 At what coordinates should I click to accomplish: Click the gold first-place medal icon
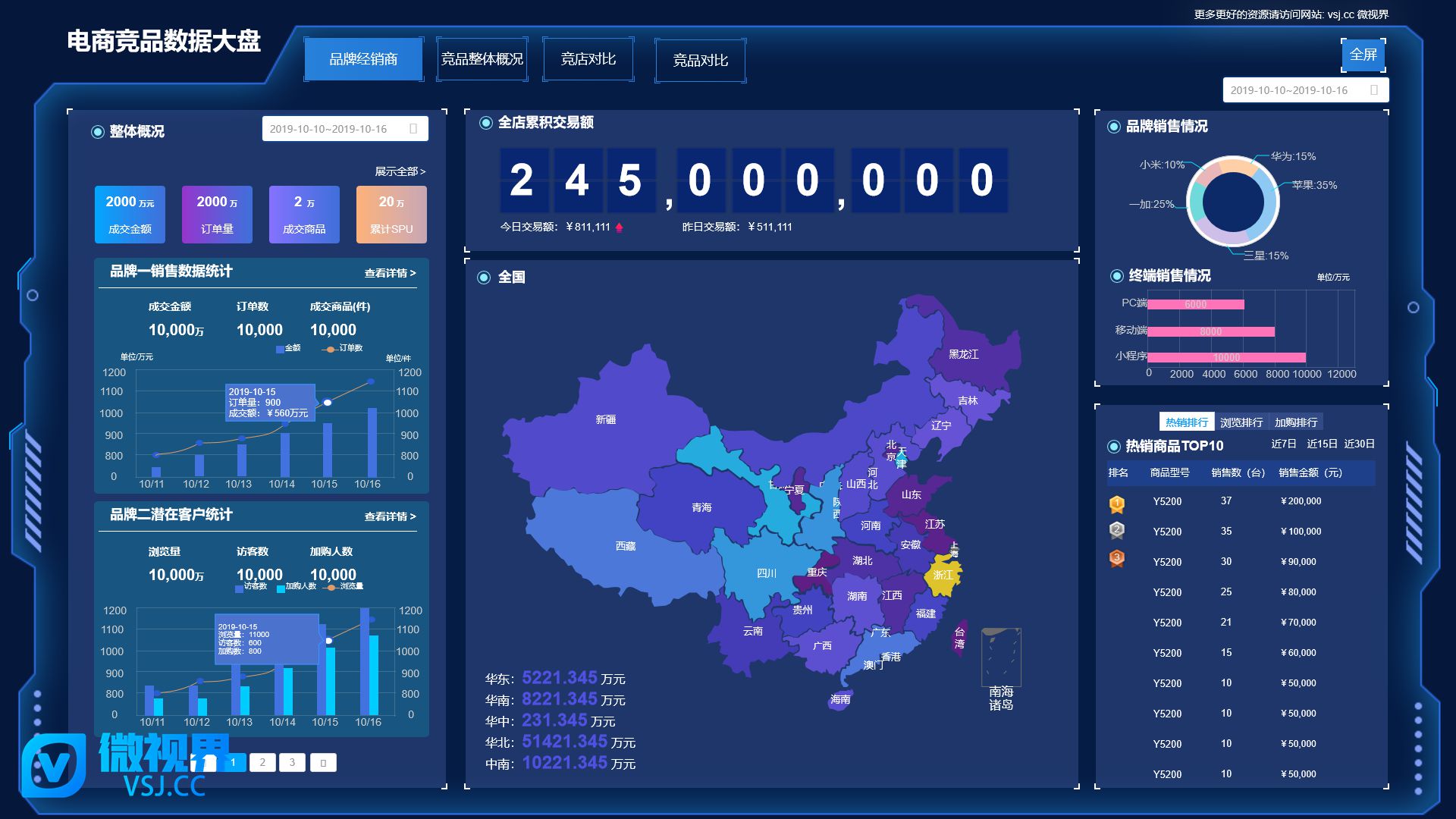pos(1116,504)
